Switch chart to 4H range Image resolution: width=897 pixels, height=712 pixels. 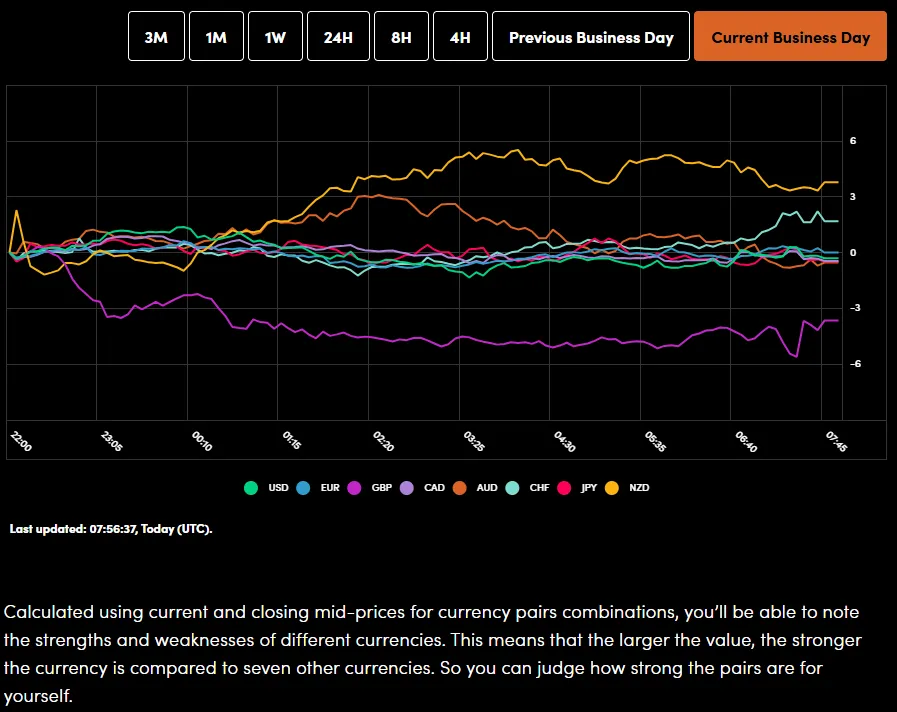[460, 37]
